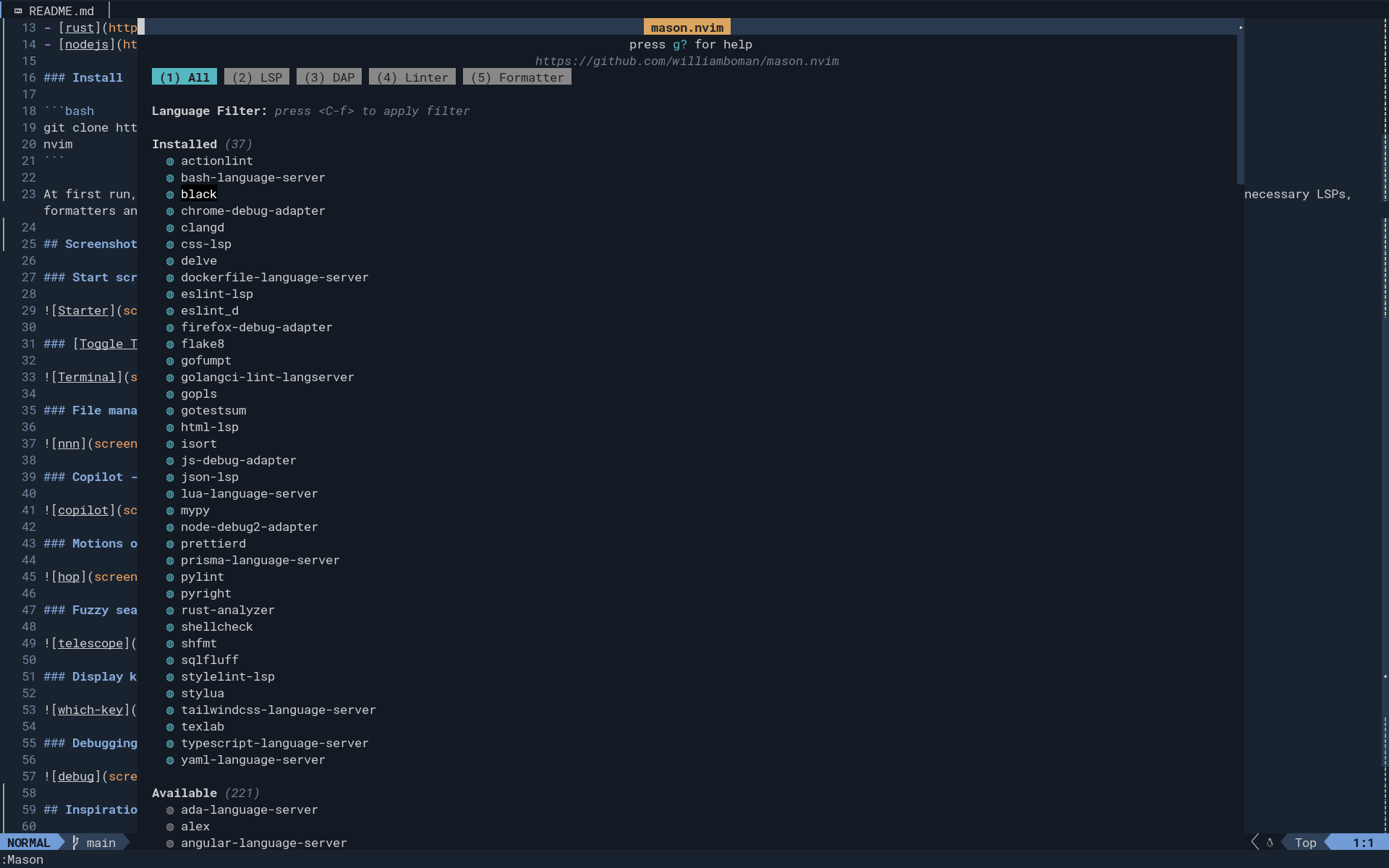Viewport: 1389px width, 868px height.
Task: Click the Linux icon in the statusline
Action: click(x=1272, y=842)
